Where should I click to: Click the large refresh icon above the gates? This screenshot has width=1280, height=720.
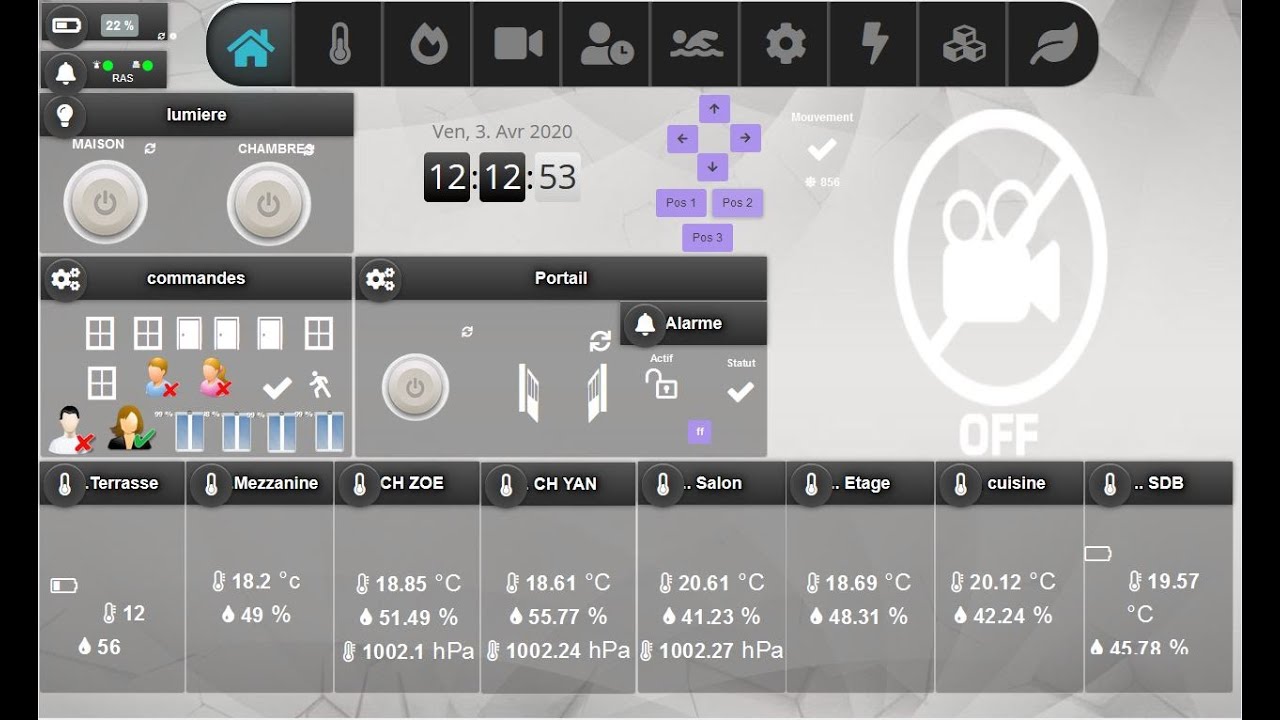pyautogui.click(x=600, y=342)
